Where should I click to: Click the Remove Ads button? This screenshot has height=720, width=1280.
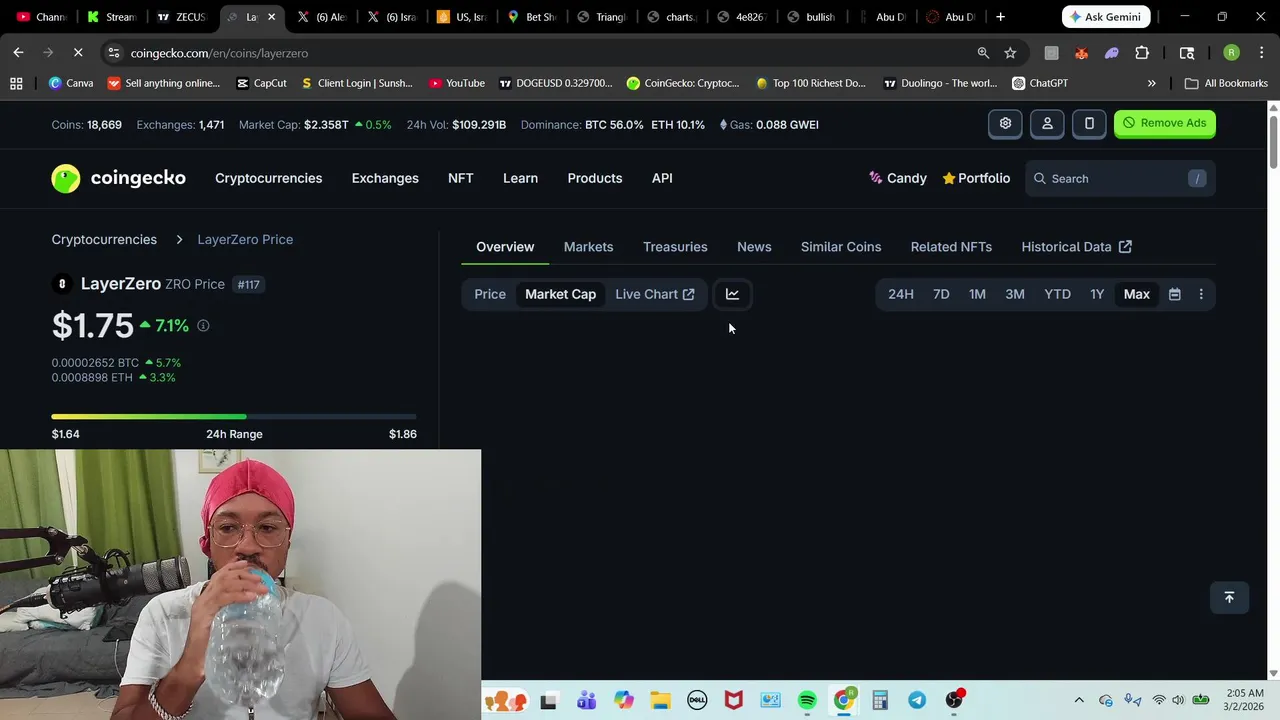click(x=1164, y=123)
